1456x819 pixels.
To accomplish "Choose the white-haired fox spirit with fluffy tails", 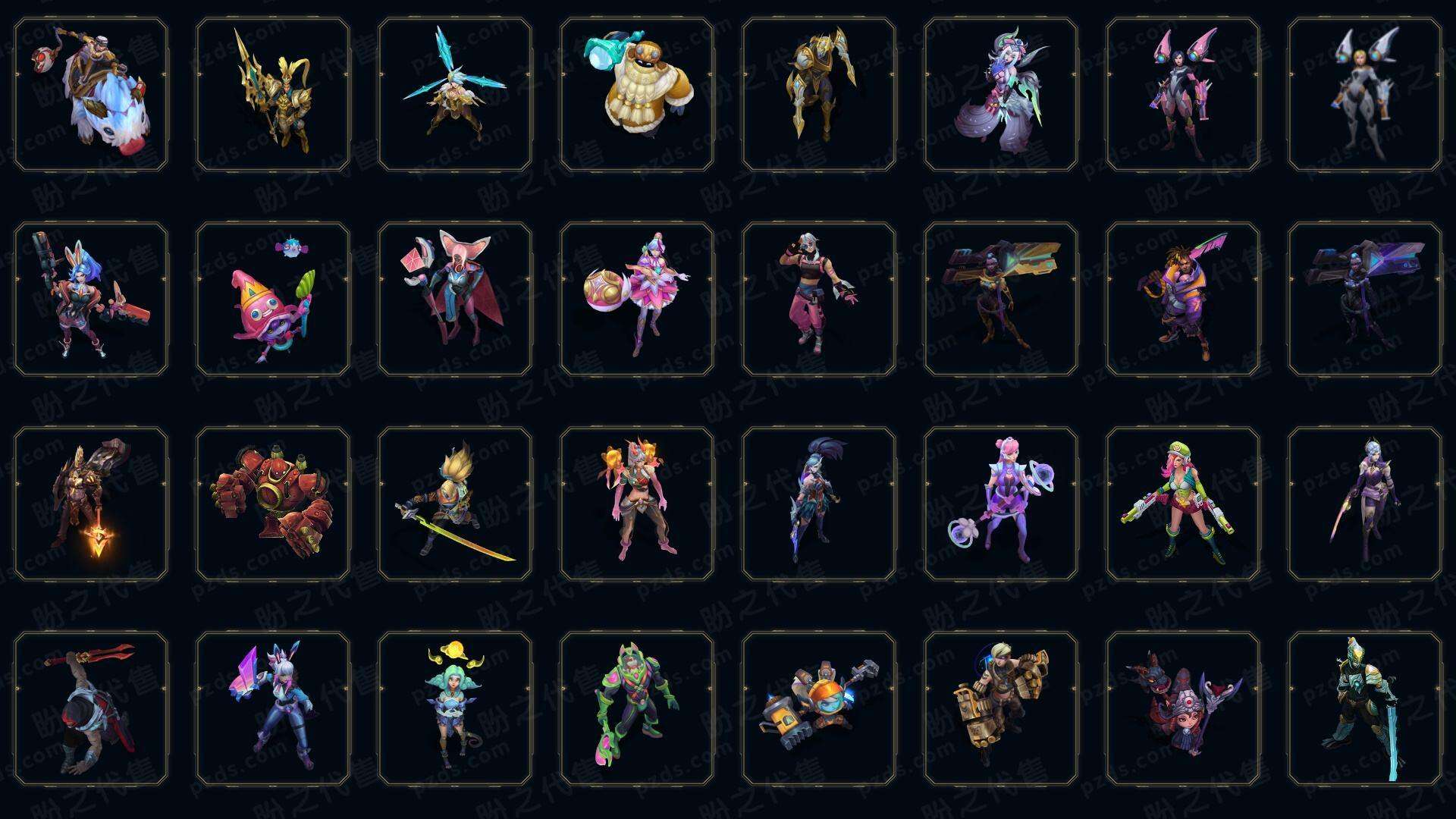I will (1001, 95).
